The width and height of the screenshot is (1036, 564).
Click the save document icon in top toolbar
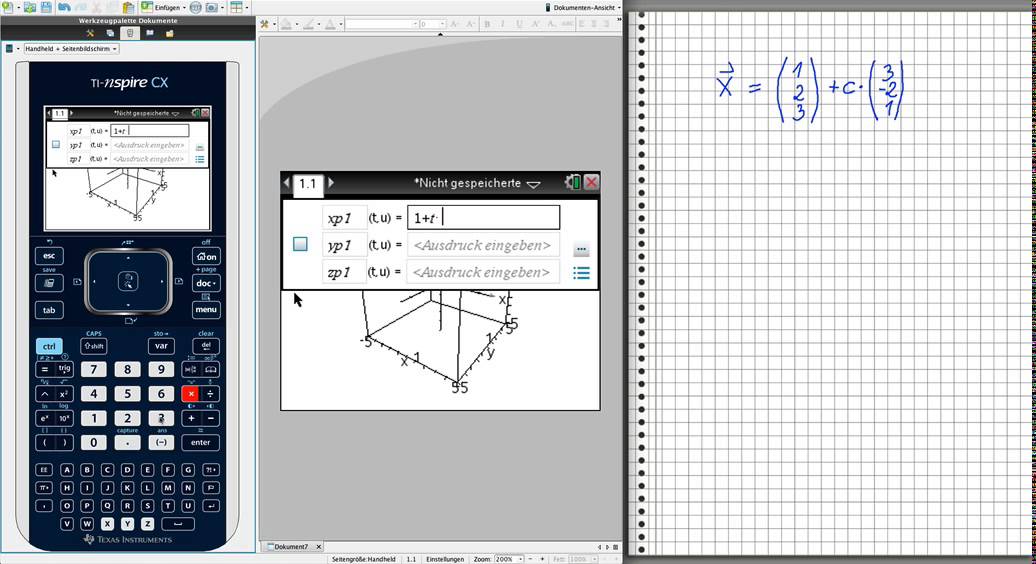point(46,7)
